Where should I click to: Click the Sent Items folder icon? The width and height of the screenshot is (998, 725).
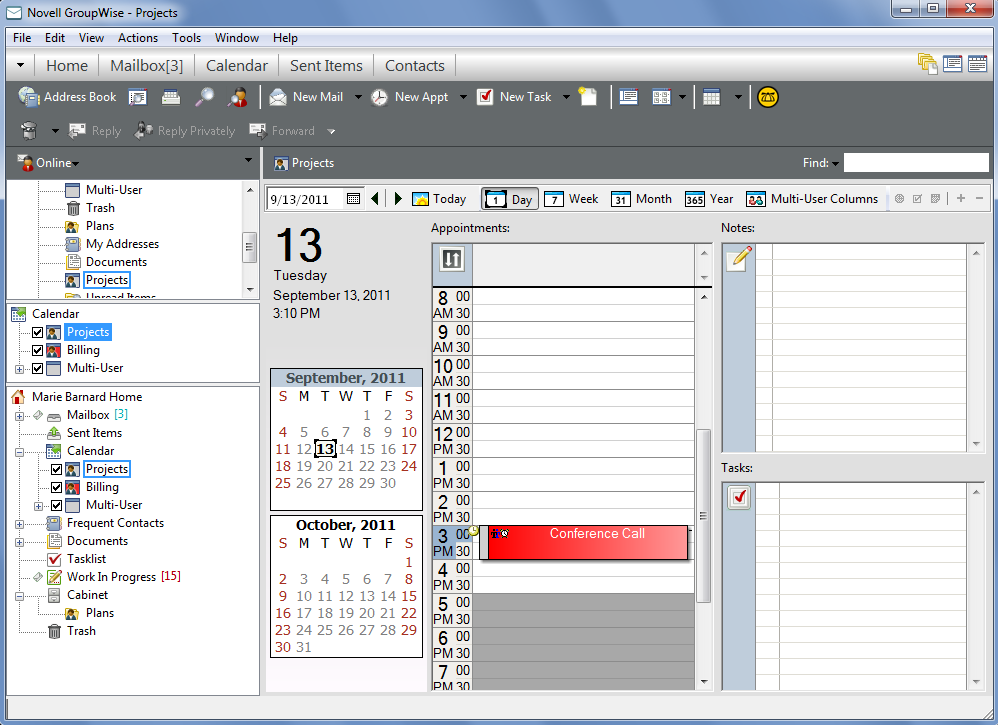[55, 433]
